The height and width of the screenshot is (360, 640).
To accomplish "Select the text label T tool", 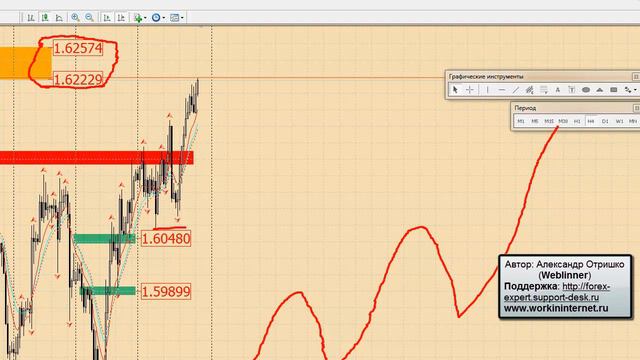I will coord(571,90).
